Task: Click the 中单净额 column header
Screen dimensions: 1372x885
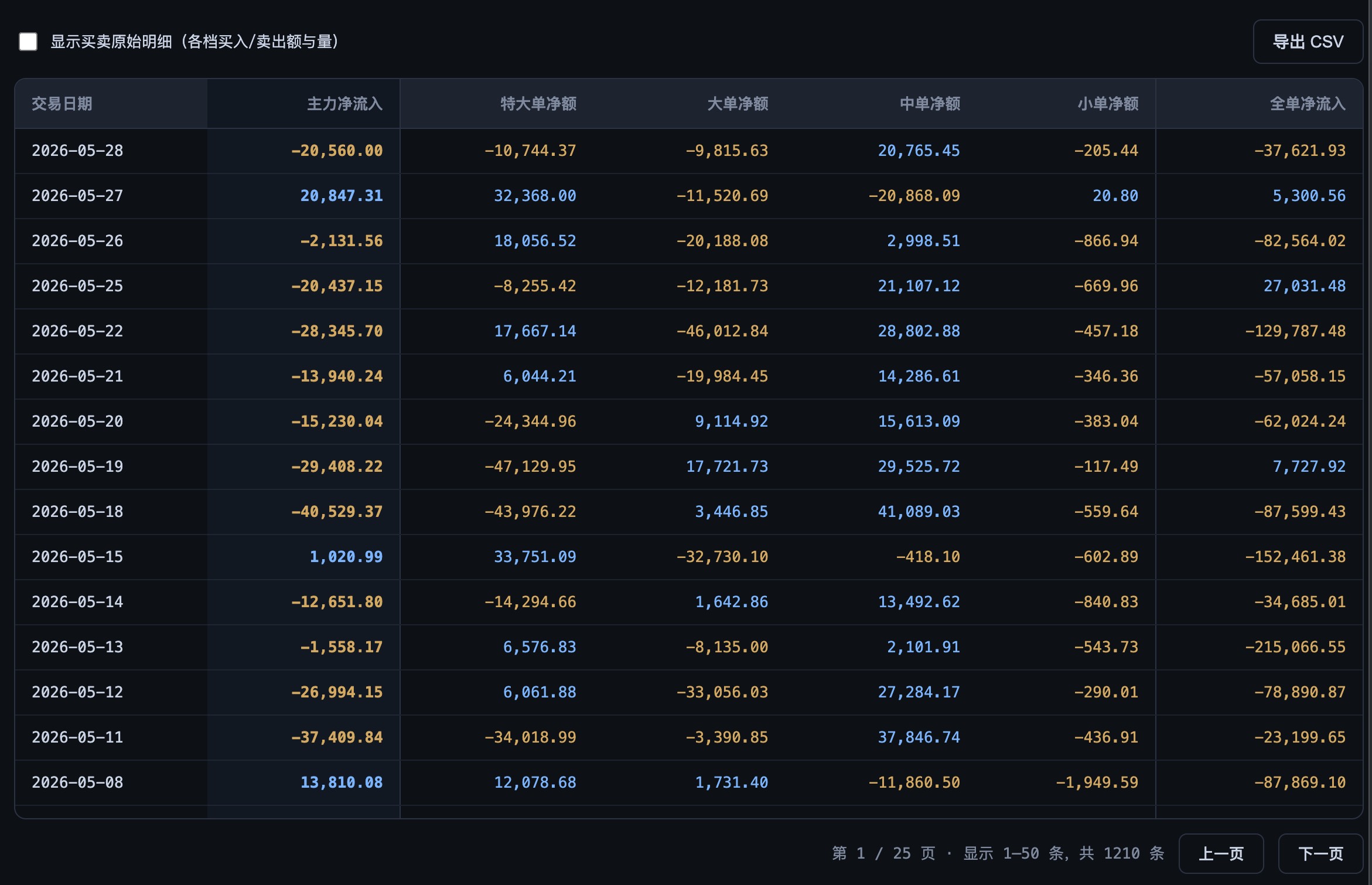Action: coord(930,104)
